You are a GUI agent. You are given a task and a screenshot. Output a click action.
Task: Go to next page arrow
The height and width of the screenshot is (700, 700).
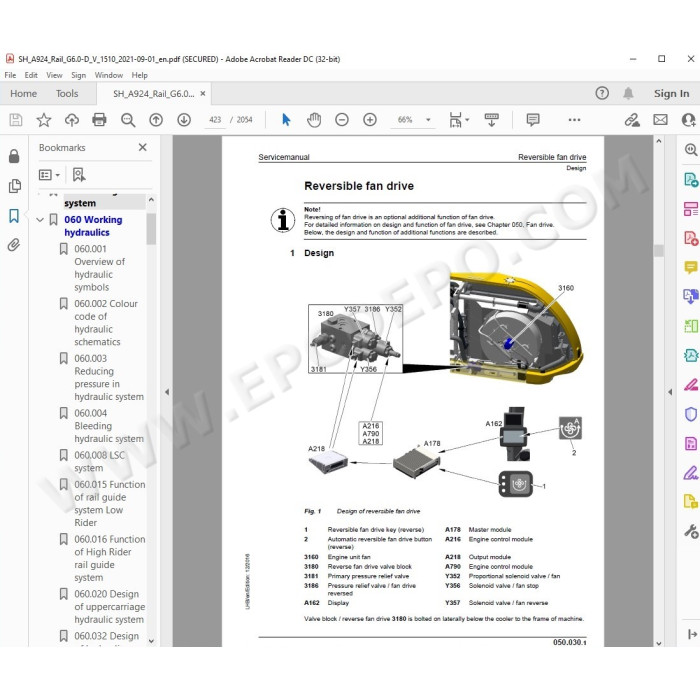point(184,120)
